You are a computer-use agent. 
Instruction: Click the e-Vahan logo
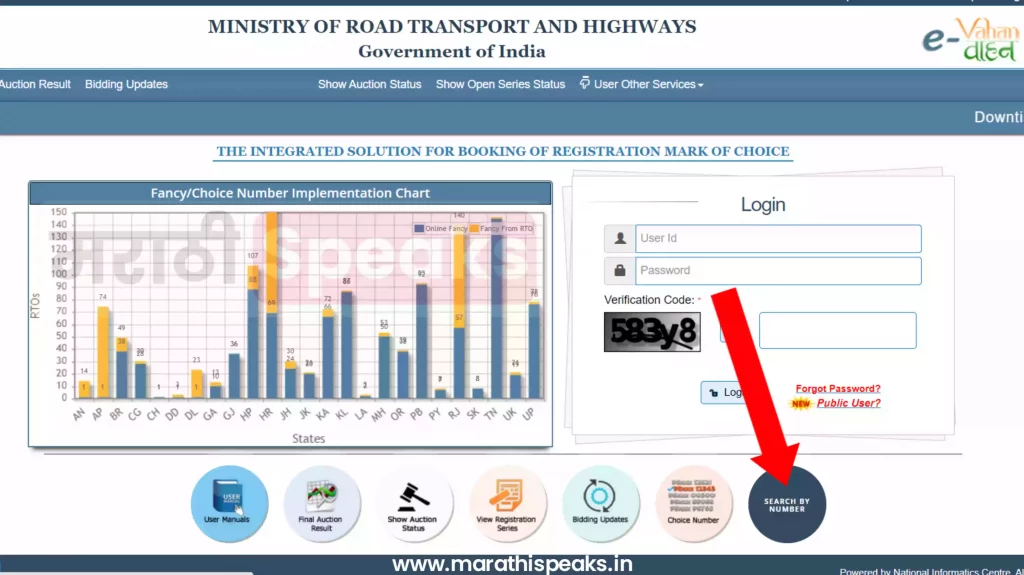pyautogui.click(x=971, y=39)
